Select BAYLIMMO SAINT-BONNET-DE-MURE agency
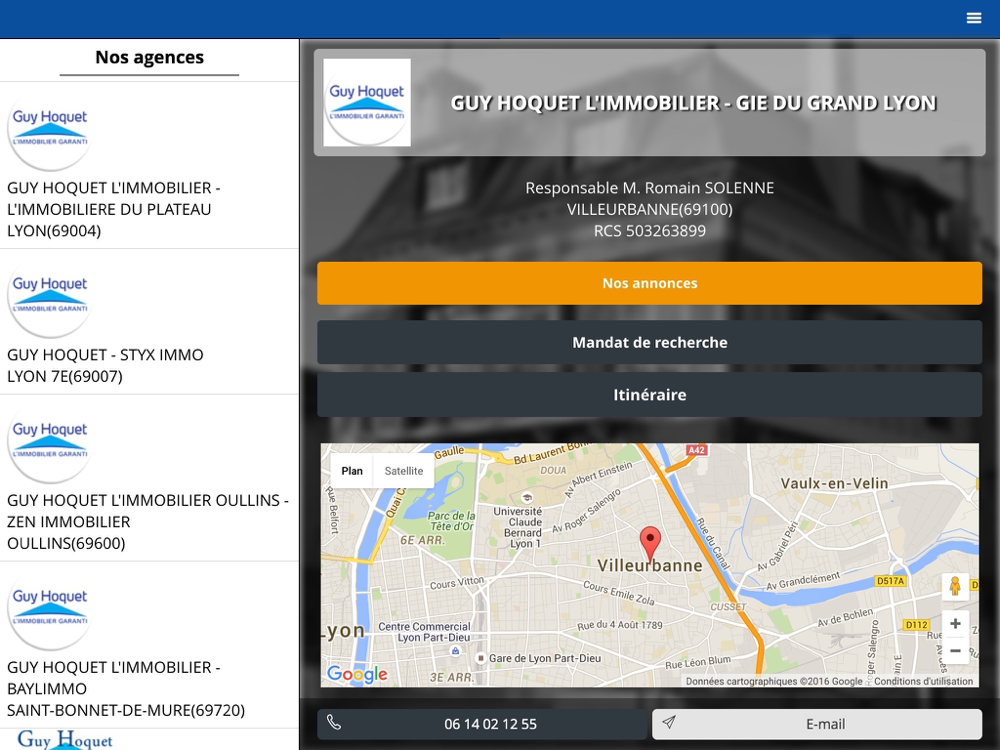 point(149,645)
